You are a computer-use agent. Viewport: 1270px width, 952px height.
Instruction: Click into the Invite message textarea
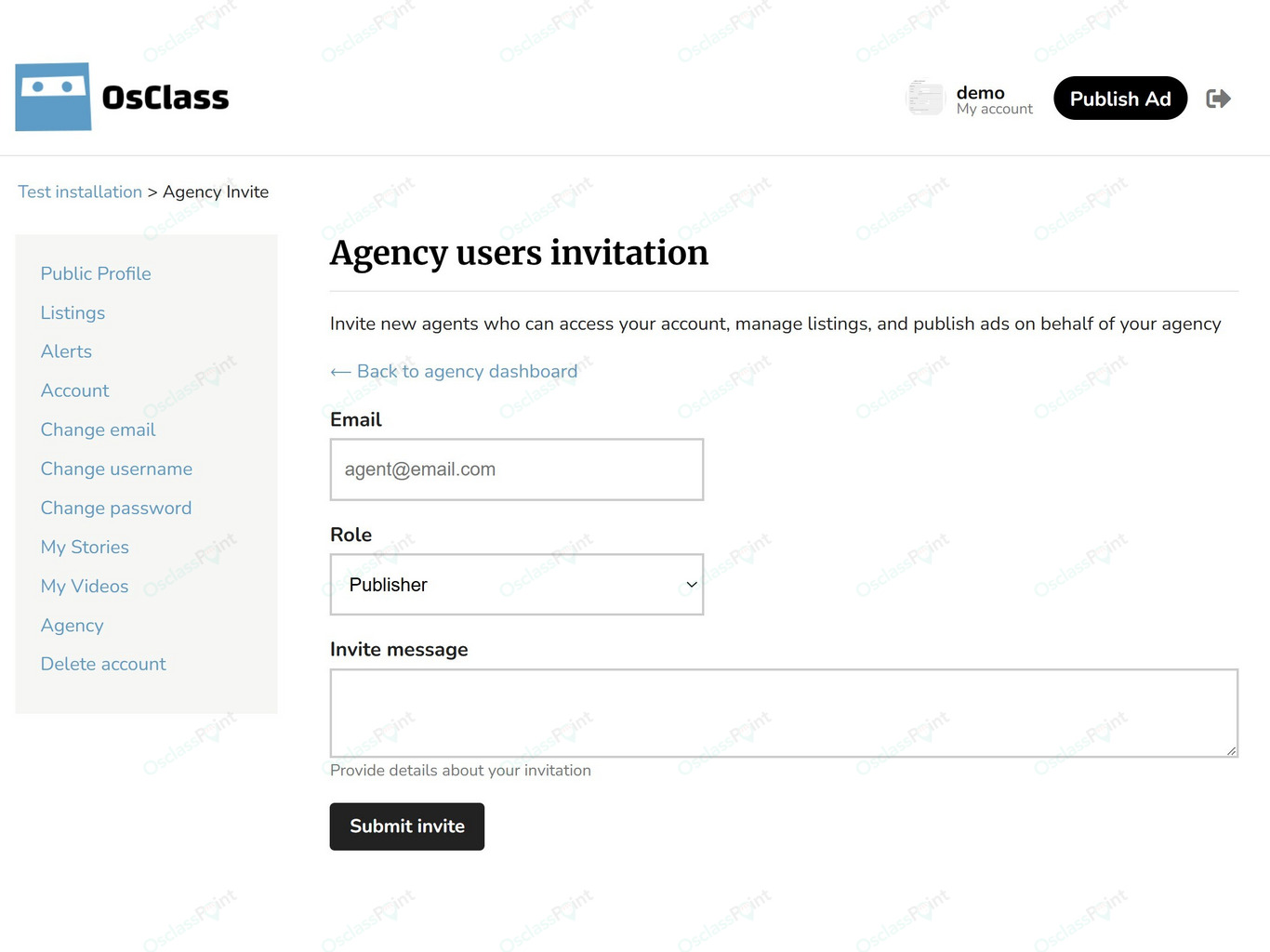[784, 713]
